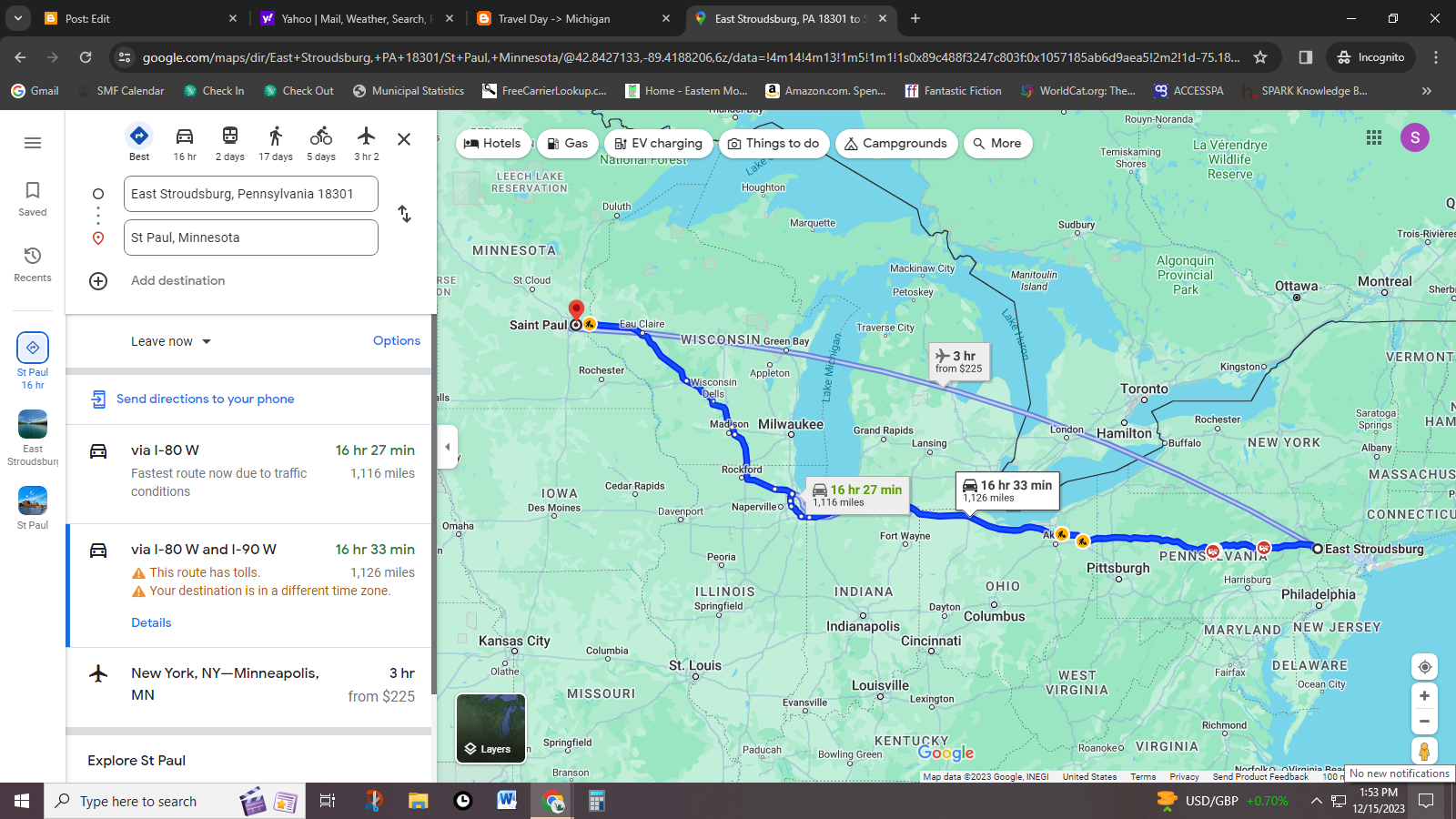Open the Leave now dropdown
Viewport: 1456px width, 819px height.
(x=171, y=341)
